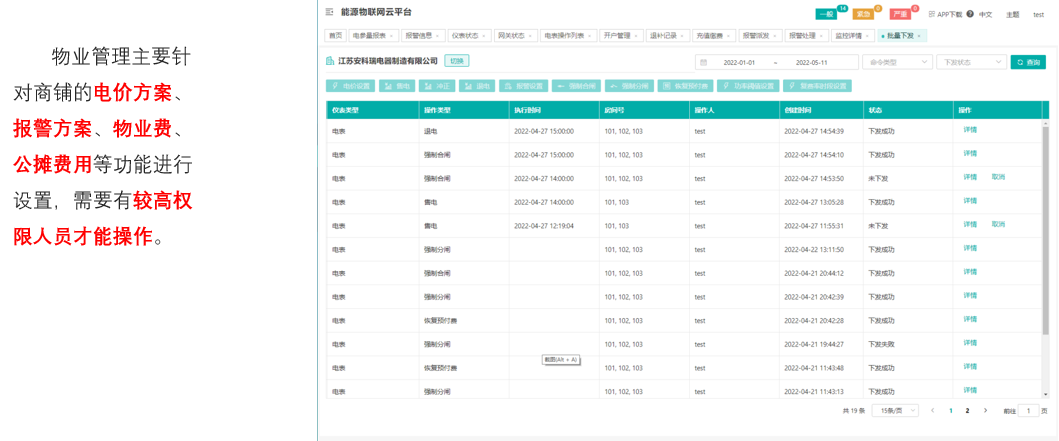1059x441 pixels.
Task: Switch to the 退补记录 tab
Action: (x=667, y=36)
